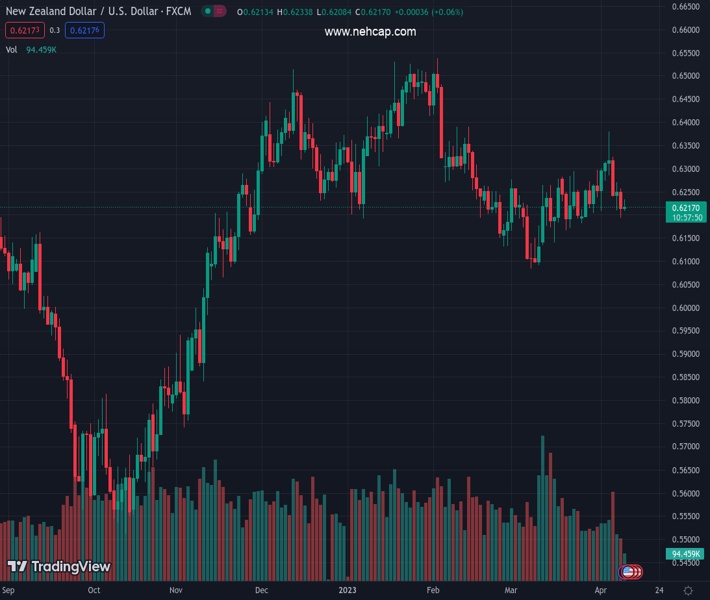Click the current price label 0.62170 on axis
This screenshot has height=600, width=710.
click(686, 207)
